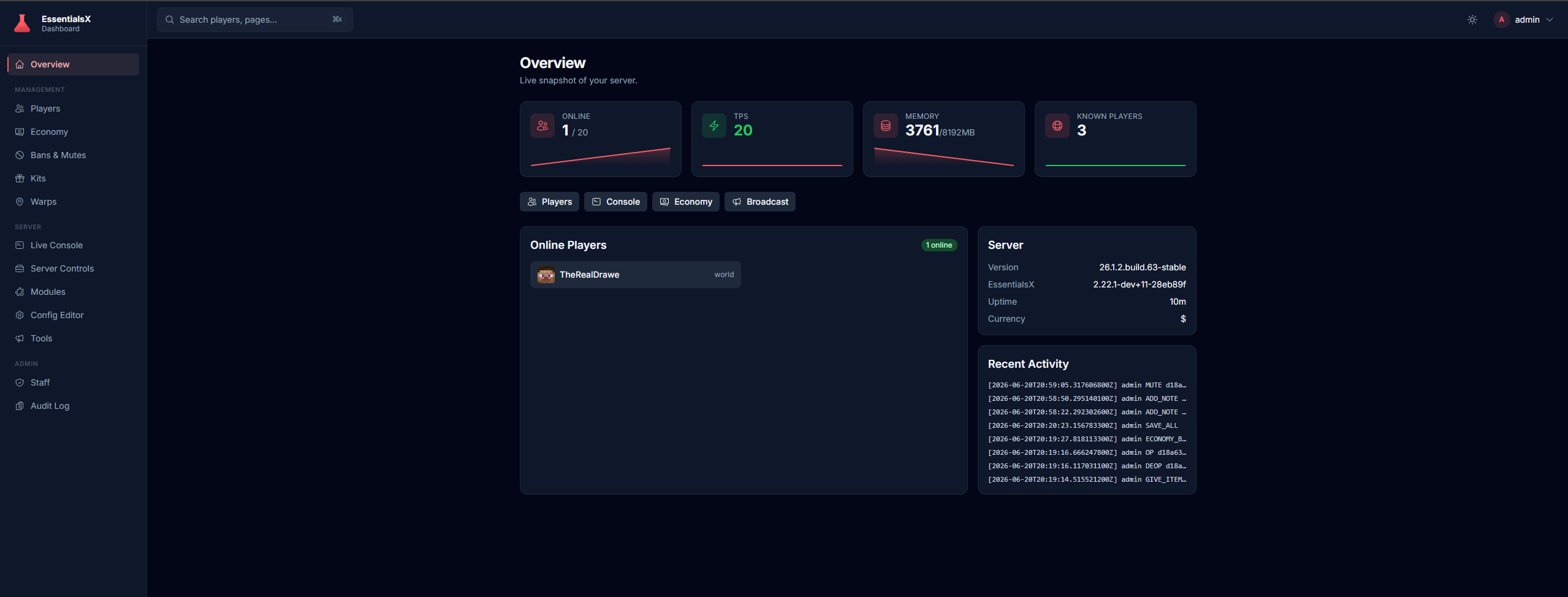Click the TPS value 20
Screen dimensions: 1568x597
(743, 131)
